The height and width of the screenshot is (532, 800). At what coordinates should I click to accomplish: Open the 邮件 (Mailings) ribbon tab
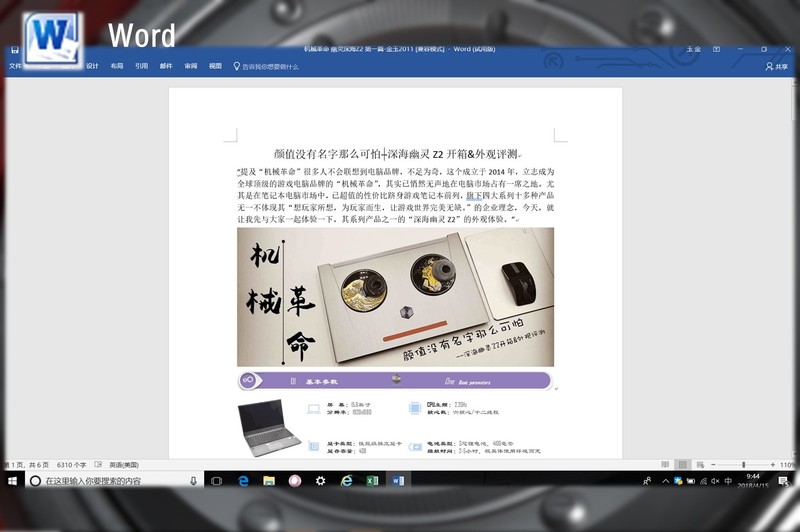166,66
